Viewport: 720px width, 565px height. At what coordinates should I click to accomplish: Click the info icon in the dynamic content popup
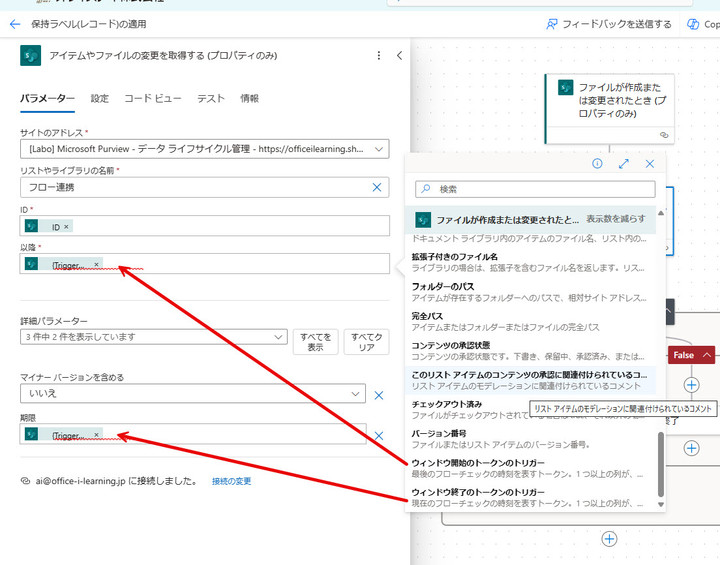(x=597, y=163)
